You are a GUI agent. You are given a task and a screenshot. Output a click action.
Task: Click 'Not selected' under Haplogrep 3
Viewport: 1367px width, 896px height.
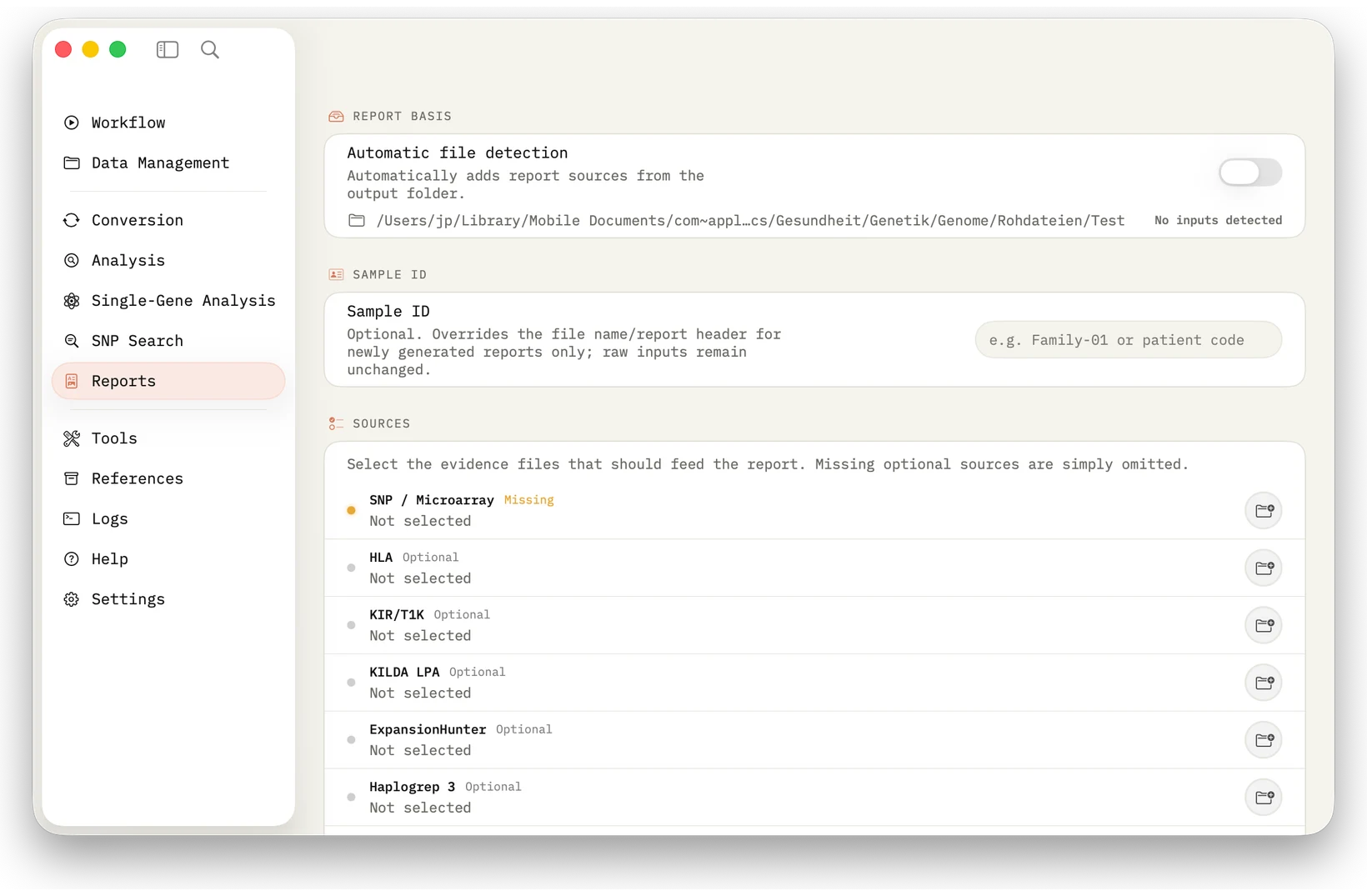pos(420,808)
